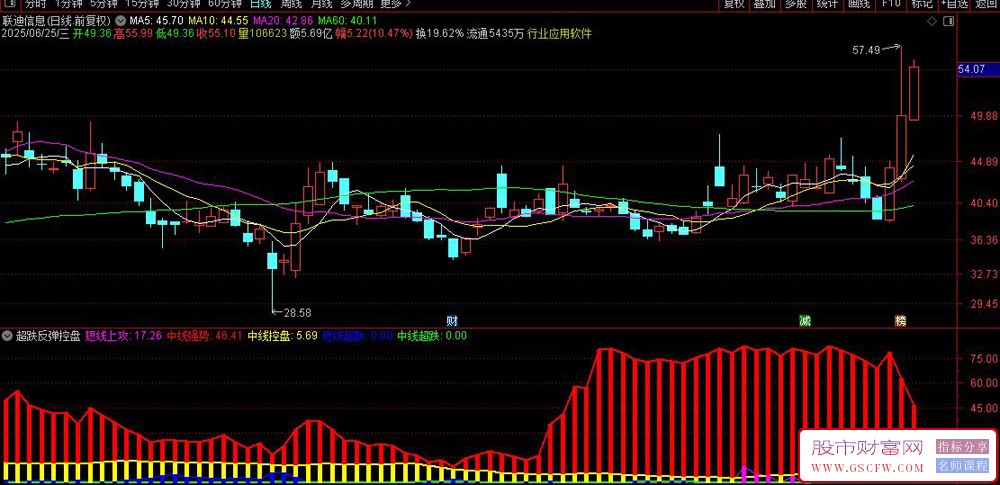Click the 榜 event marker on the chart
The image size is (1000, 485).
pyautogui.click(x=900, y=320)
